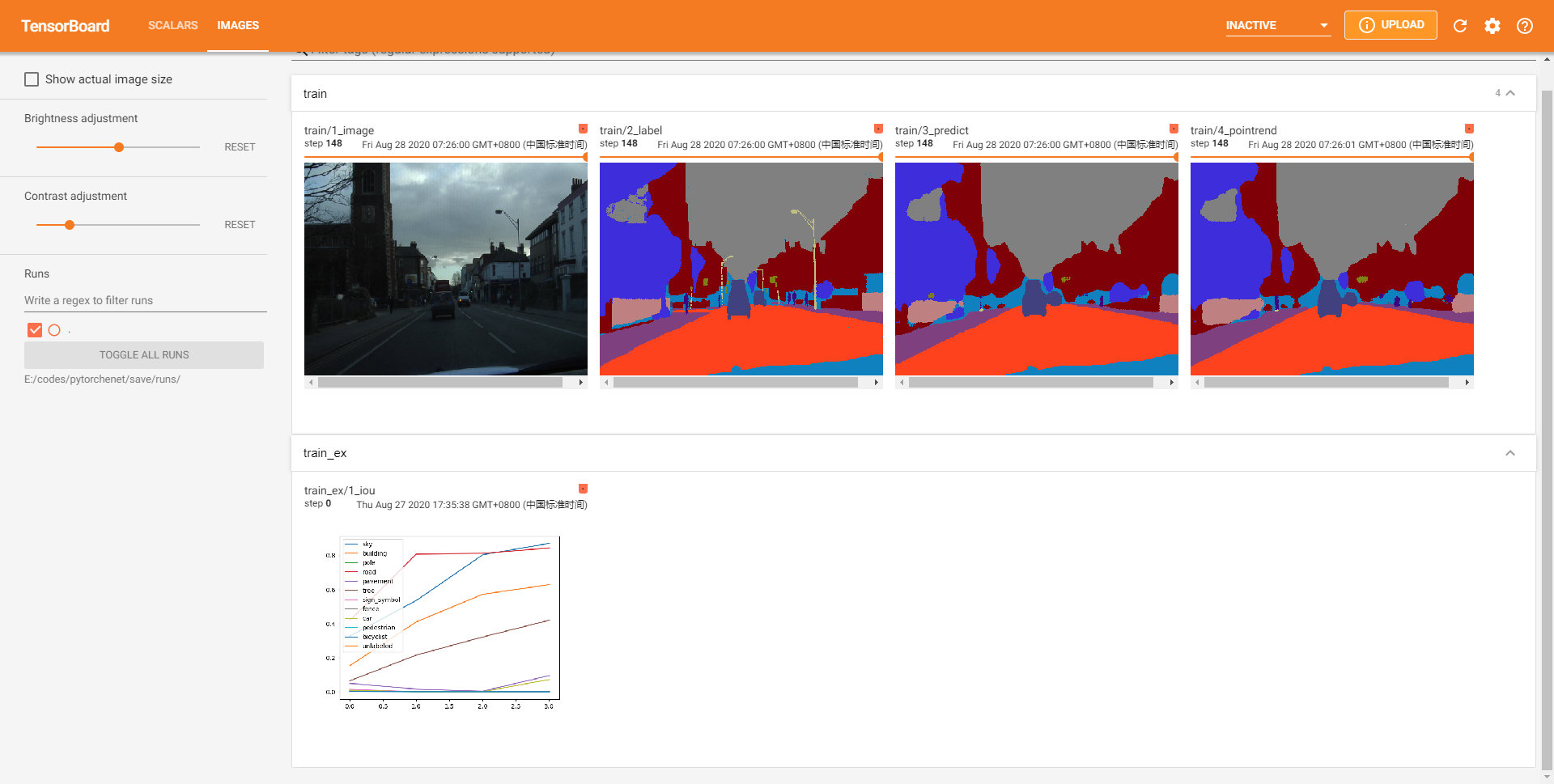Click the run path E:/codes/pytorchenet/save/runs/

(102, 379)
